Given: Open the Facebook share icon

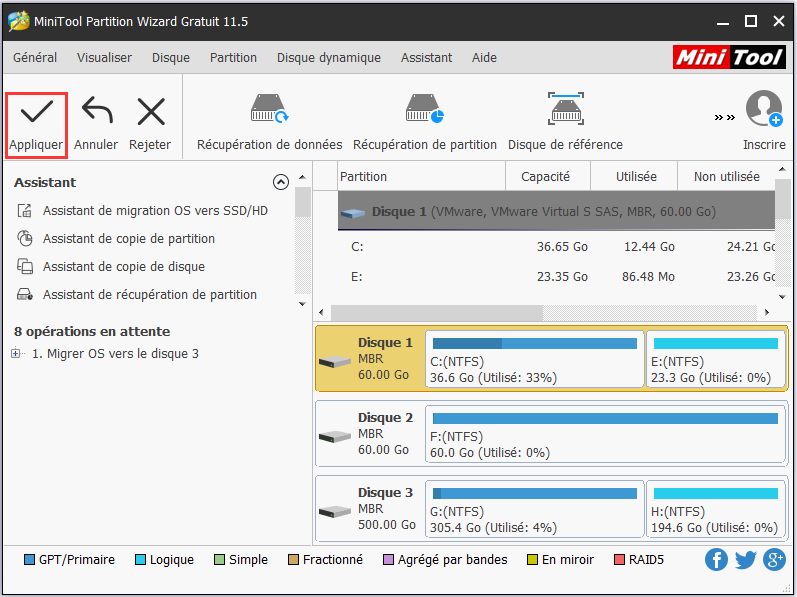Looking at the screenshot, I should click(716, 559).
